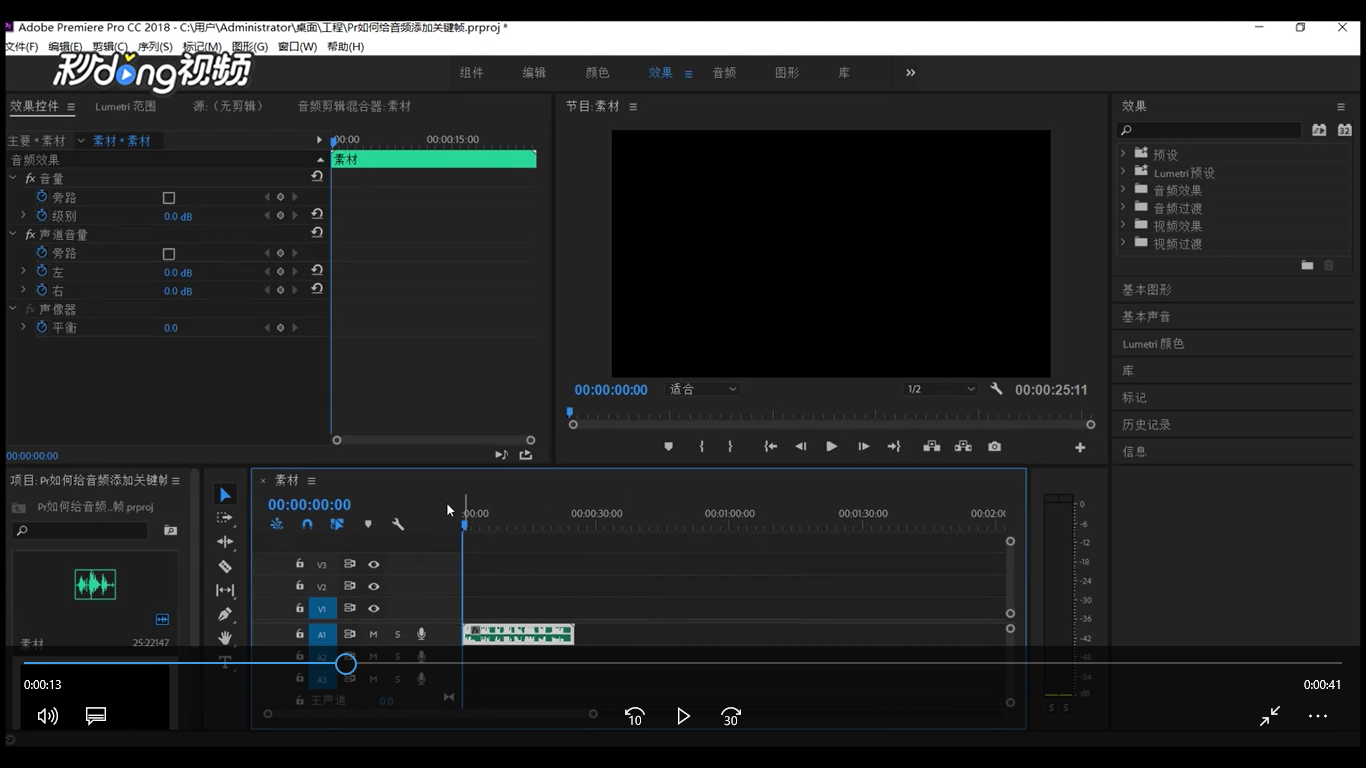This screenshot has width=1366, height=768.
Task: Show more workspaces with double chevron
Action: pos(910,72)
